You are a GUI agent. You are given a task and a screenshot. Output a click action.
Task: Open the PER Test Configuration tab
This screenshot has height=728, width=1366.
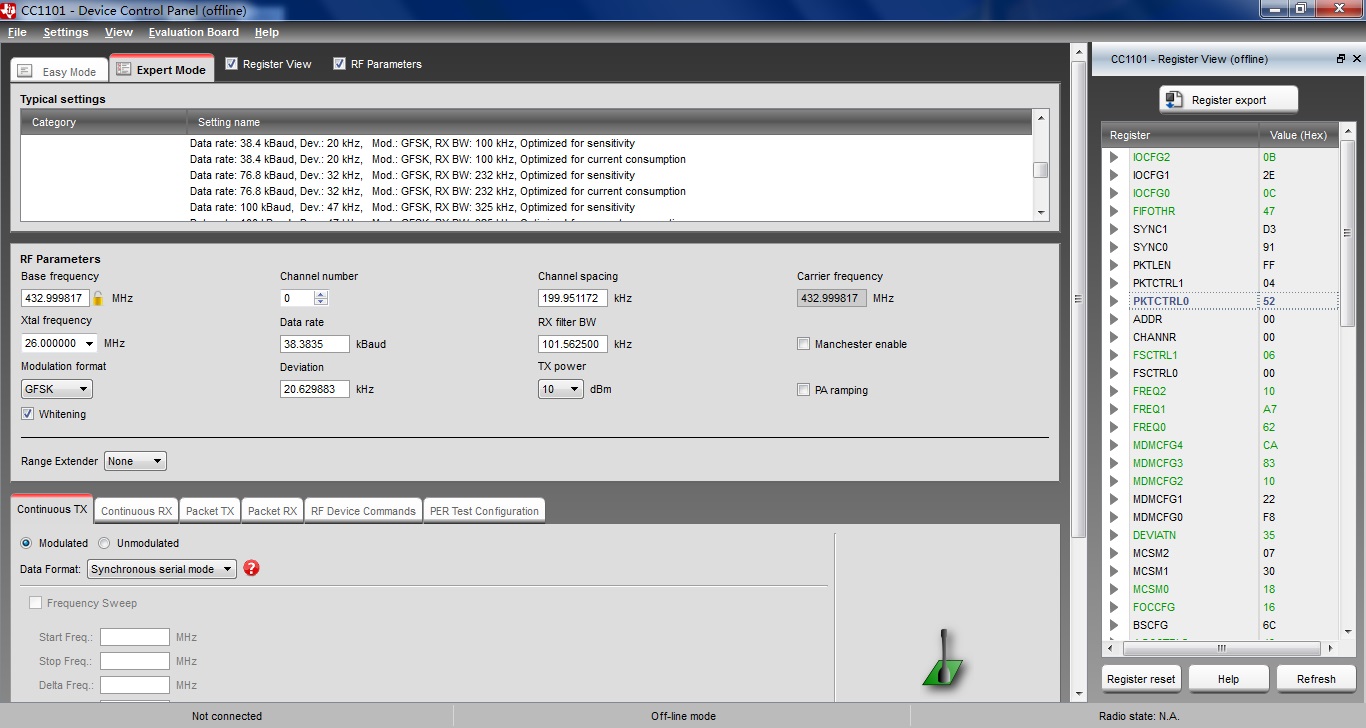coord(484,510)
